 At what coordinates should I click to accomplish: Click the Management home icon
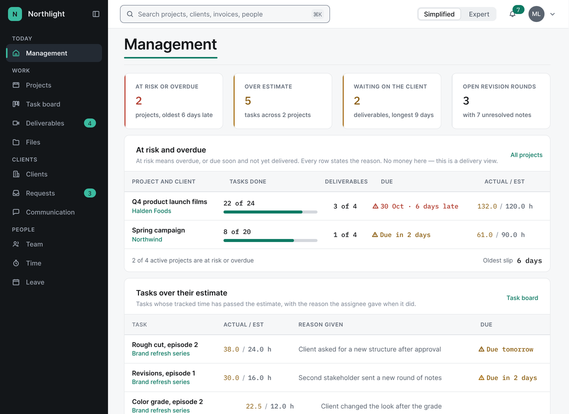click(x=16, y=53)
